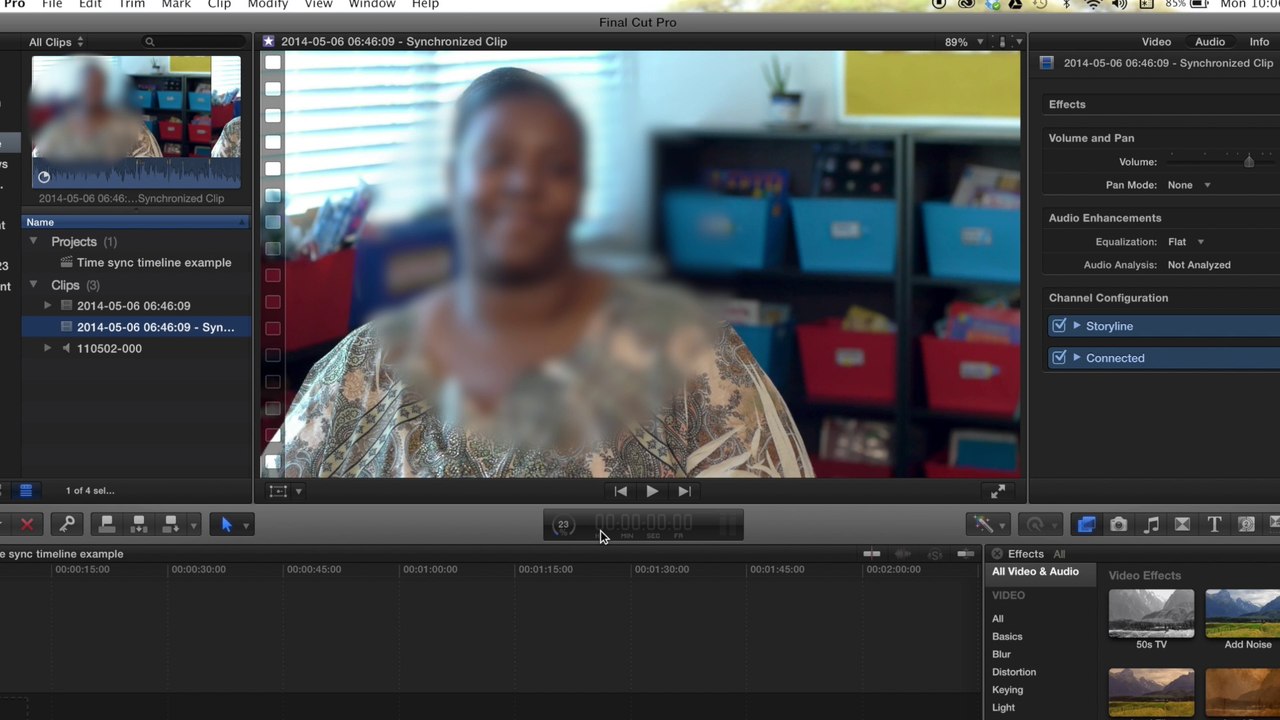Open the Modify menu
Screen dimensions: 1280x720
[x=268, y=4]
